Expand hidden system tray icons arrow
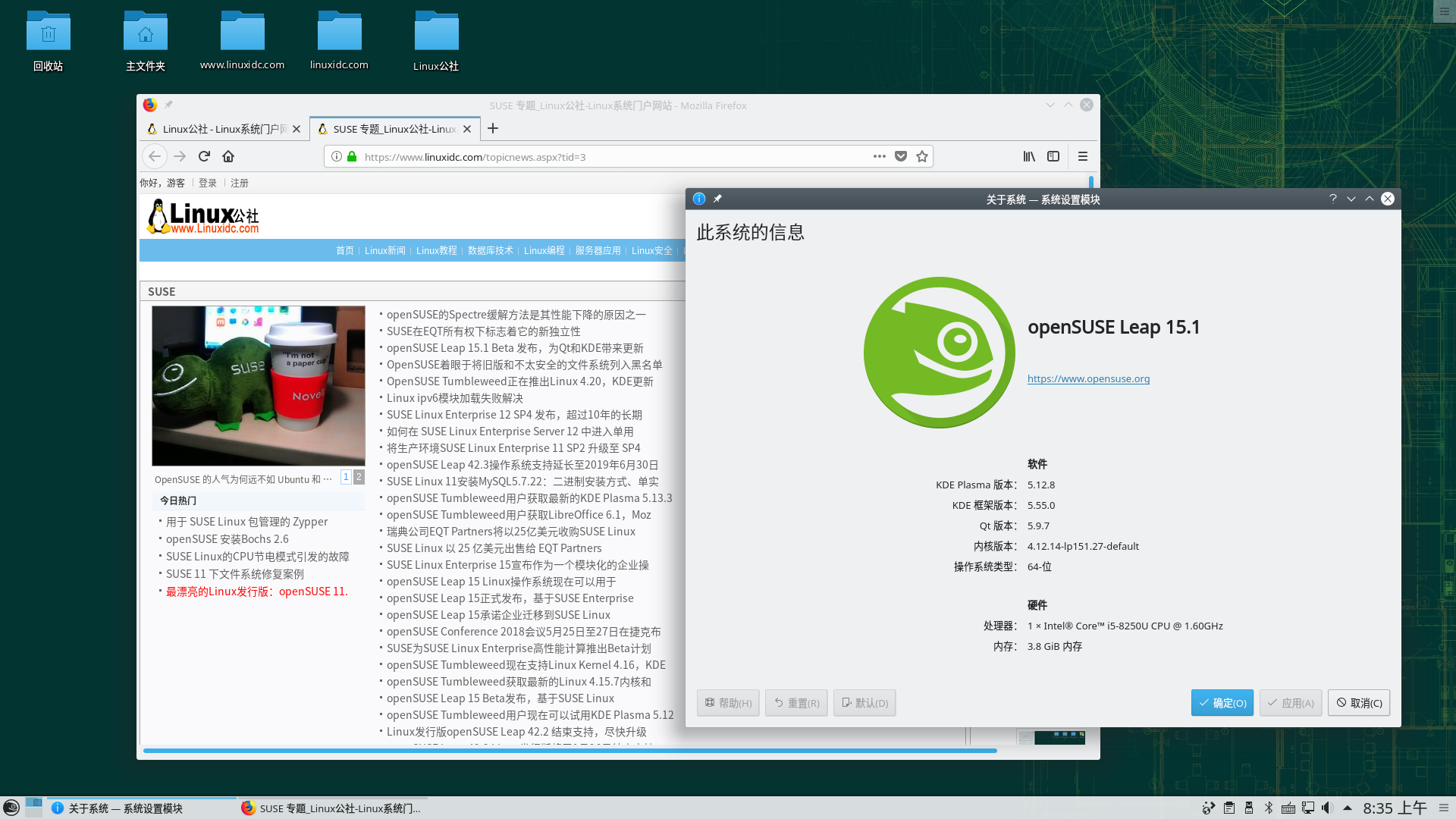 point(1348,808)
